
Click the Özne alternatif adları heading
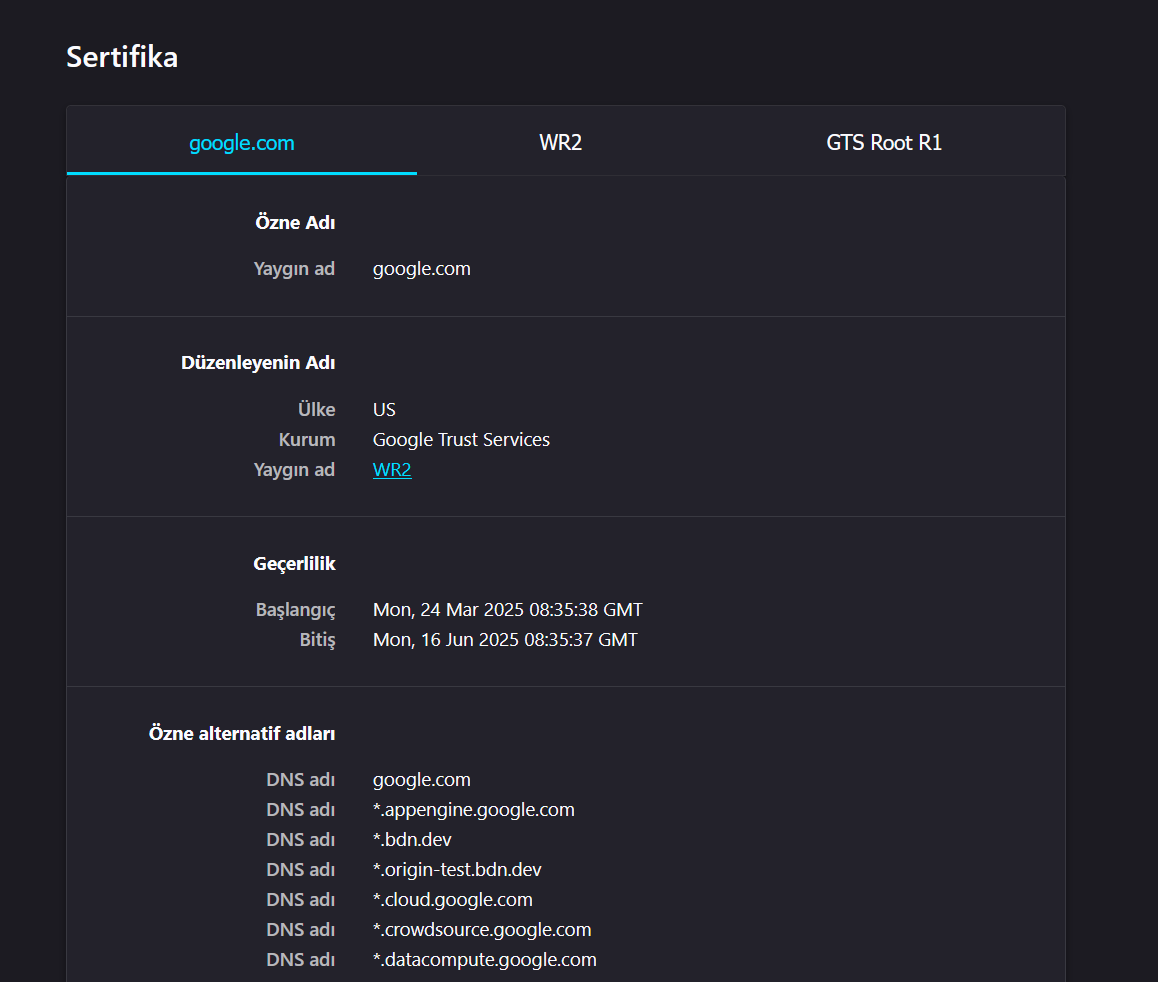coord(241,733)
